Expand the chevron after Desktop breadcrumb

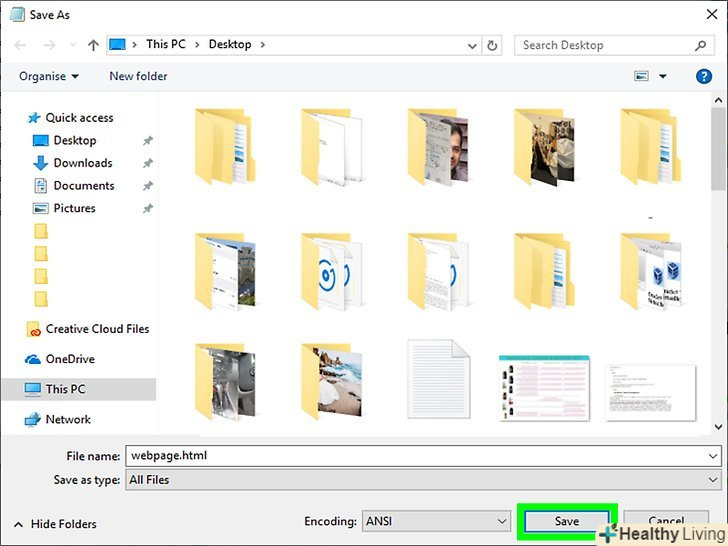pyautogui.click(x=263, y=45)
